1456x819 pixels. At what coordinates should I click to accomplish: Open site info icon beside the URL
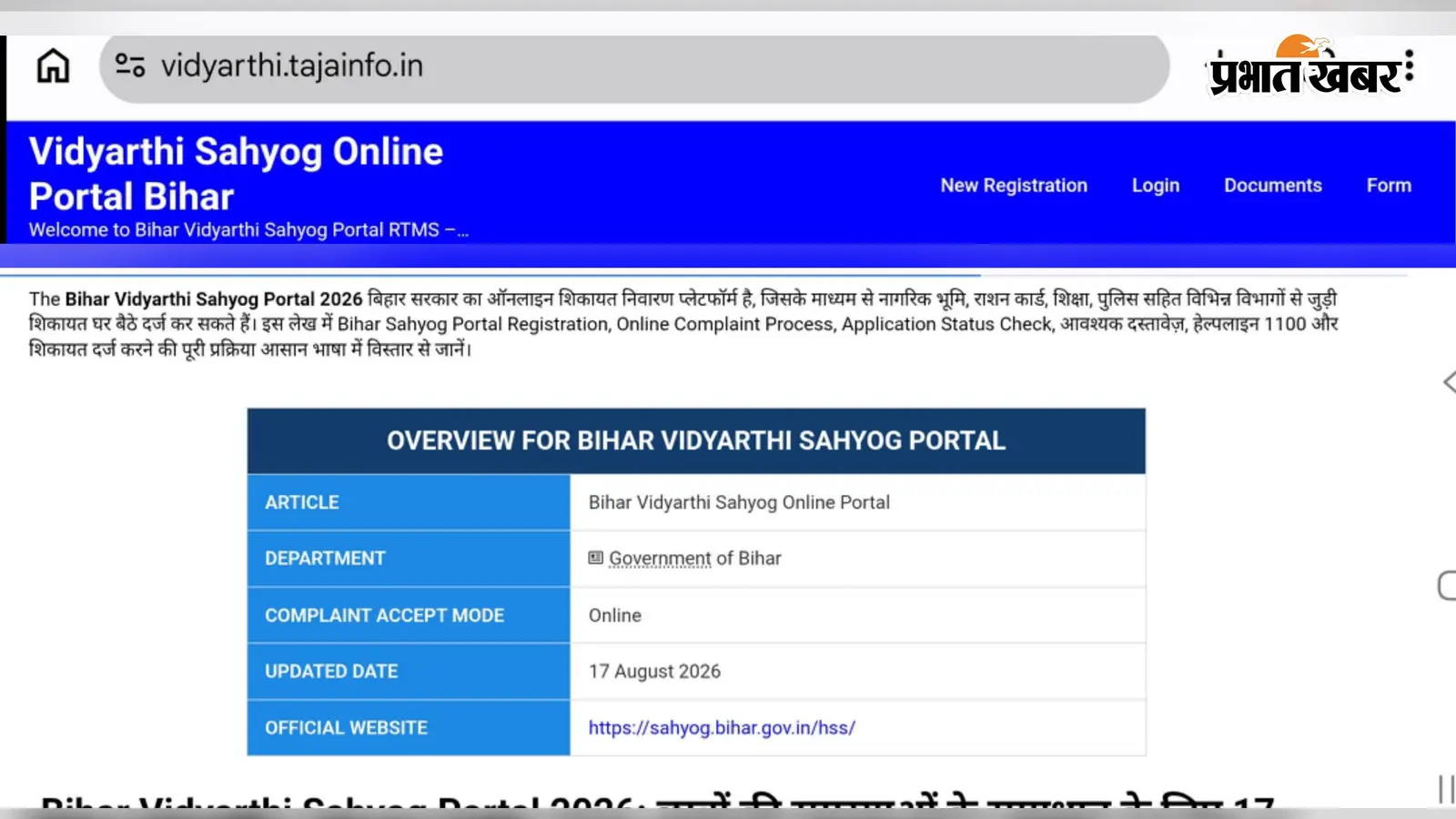click(x=130, y=66)
